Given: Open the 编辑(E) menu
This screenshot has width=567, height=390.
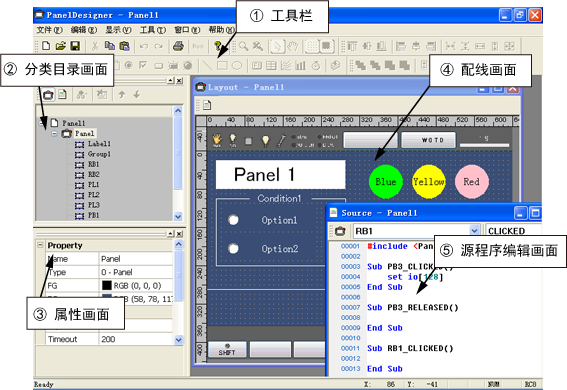Looking at the screenshot, I should (x=84, y=30).
